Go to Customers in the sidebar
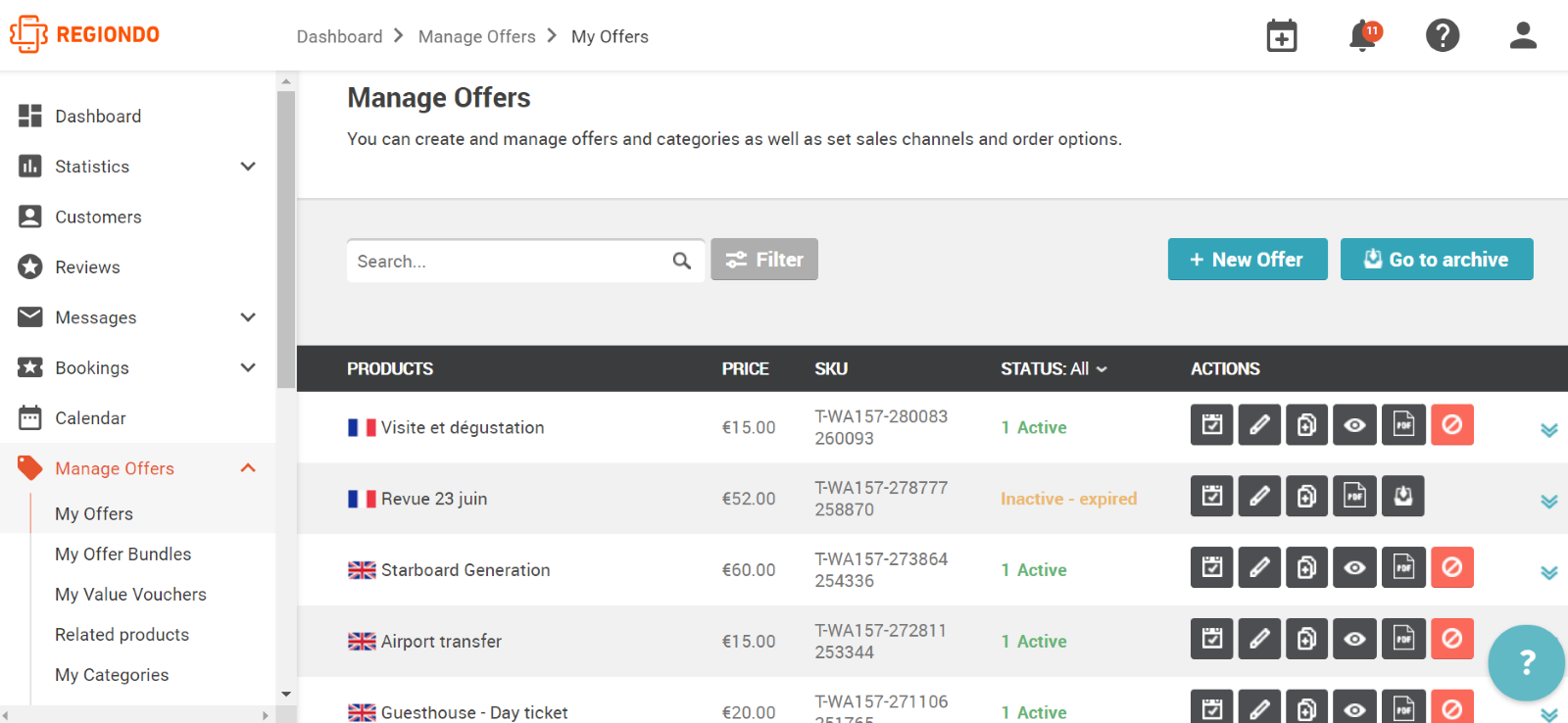This screenshot has width=1568, height=723. [x=98, y=217]
